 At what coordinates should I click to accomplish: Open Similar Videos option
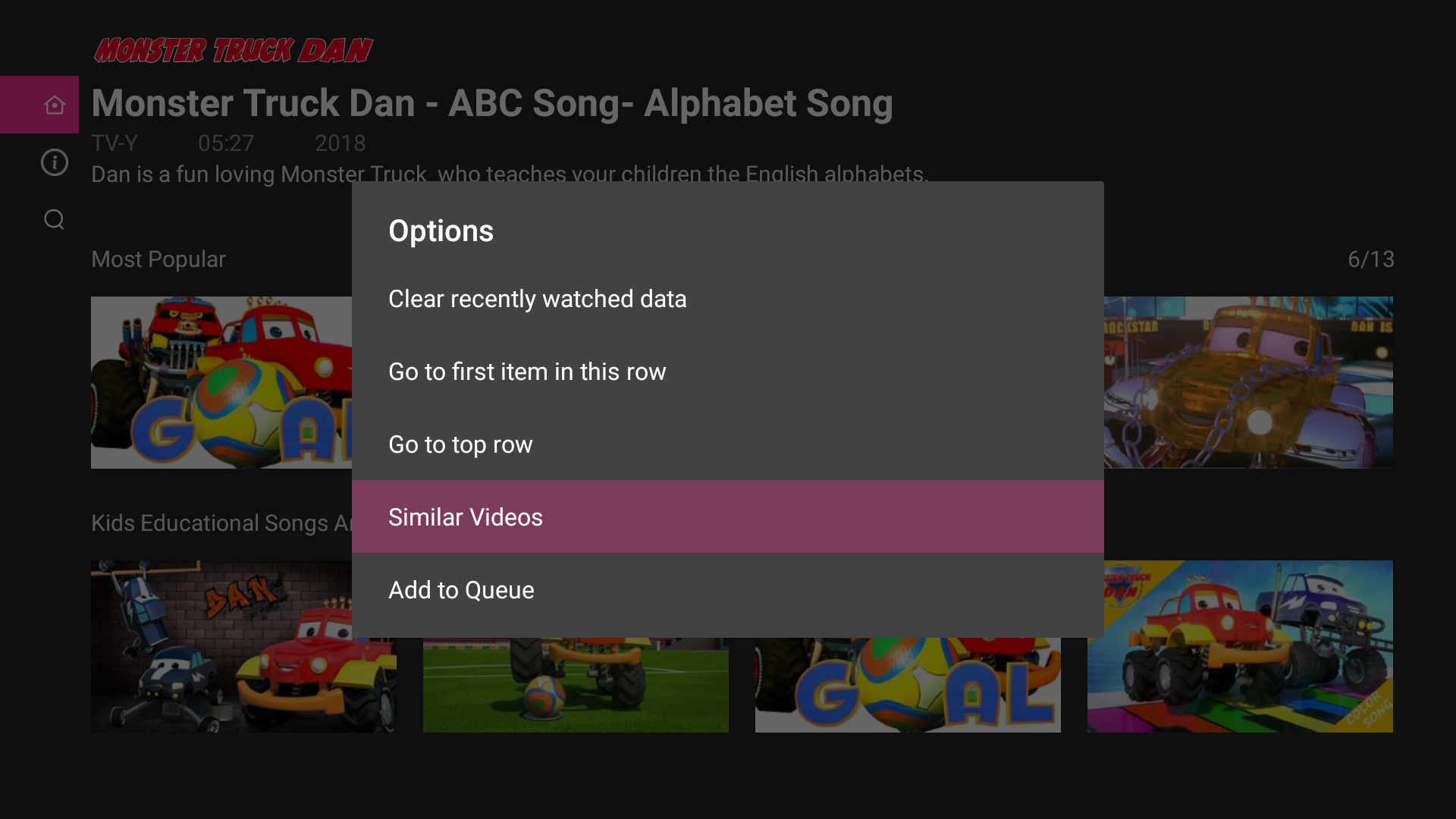click(x=465, y=517)
